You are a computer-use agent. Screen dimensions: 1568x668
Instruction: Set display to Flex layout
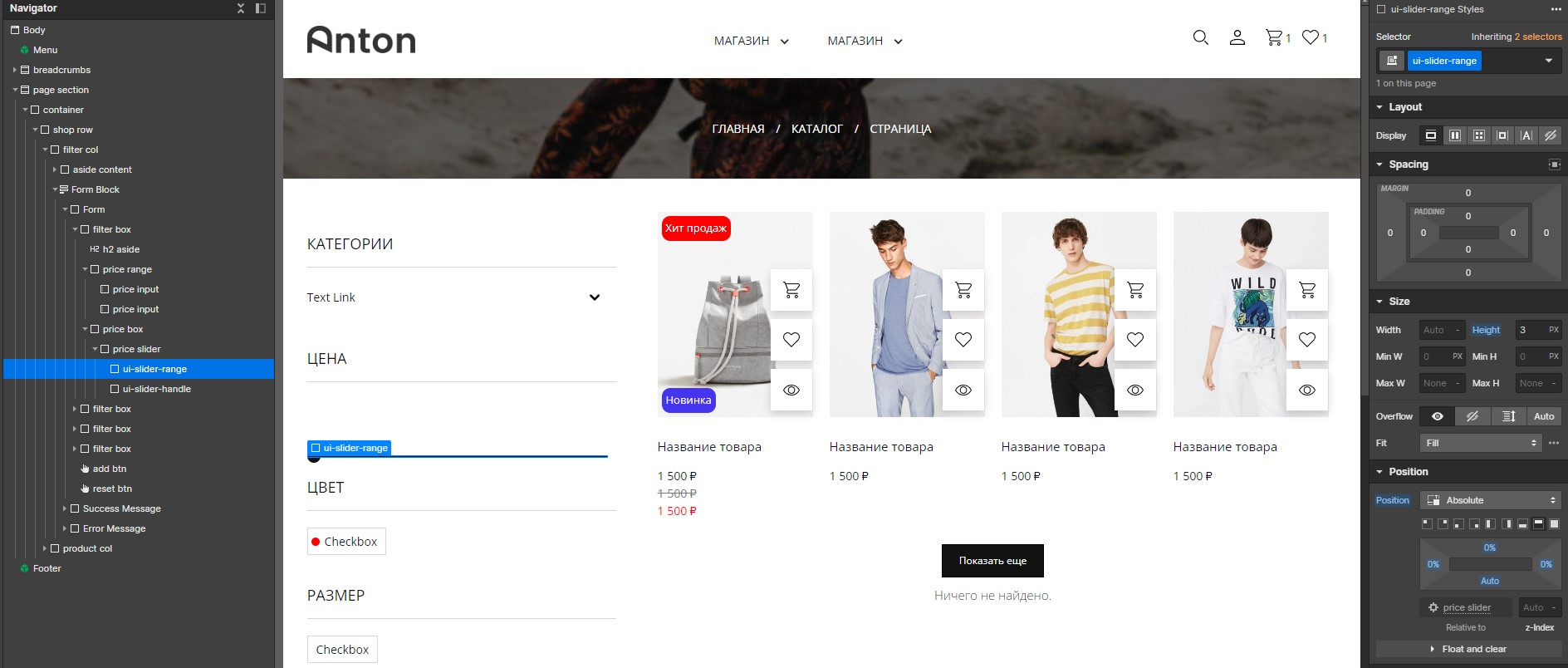pos(1454,135)
